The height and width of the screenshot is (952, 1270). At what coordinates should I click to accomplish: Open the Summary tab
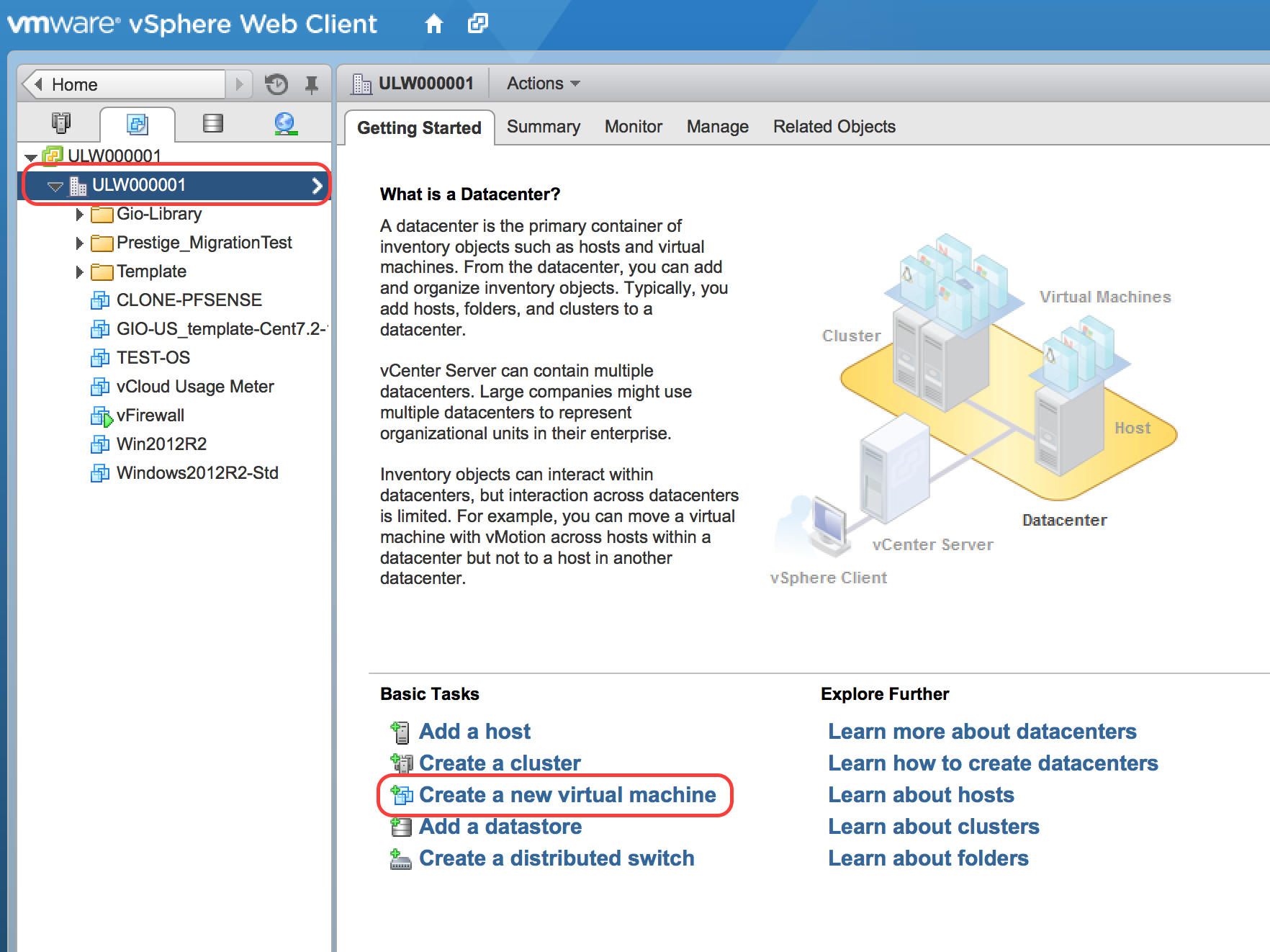(544, 127)
